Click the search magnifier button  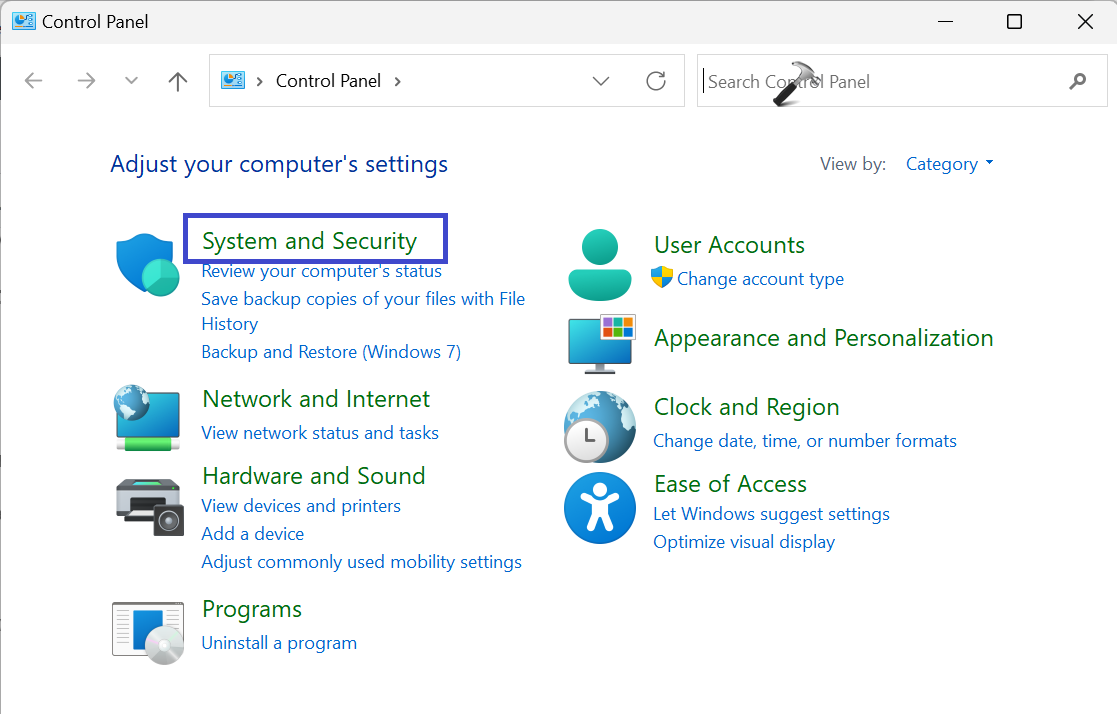click(x=1077, y=81)
